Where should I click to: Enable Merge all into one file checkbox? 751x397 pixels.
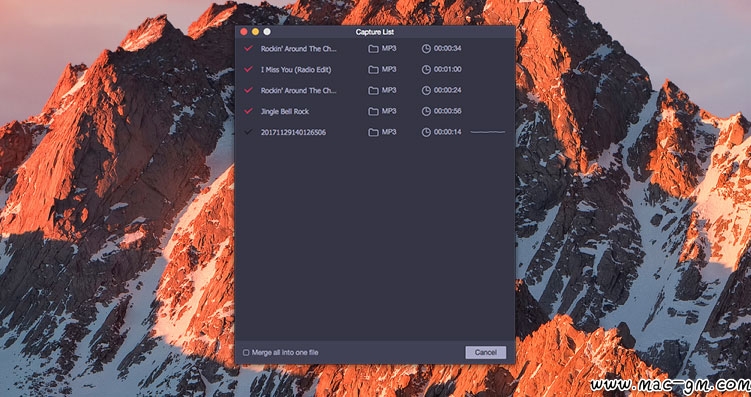click(x=246, y=353)
